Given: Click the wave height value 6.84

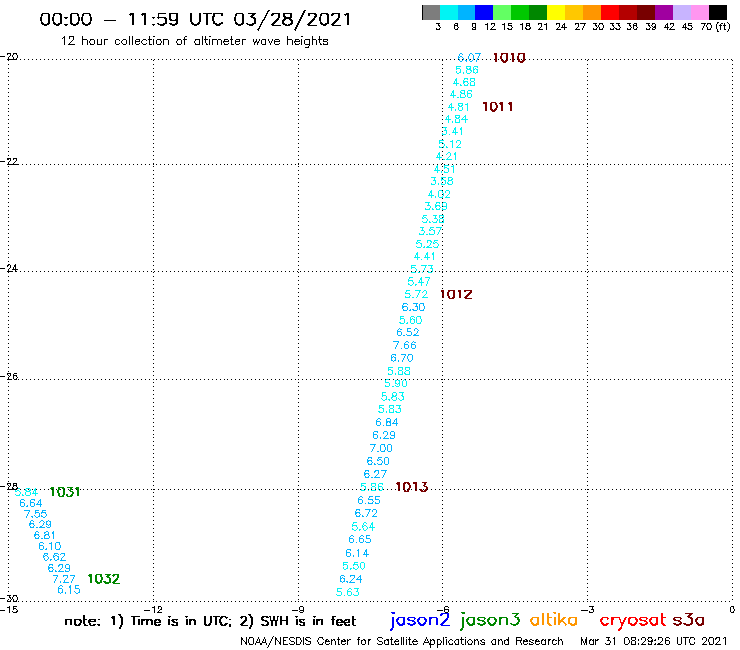Looking at the screenshot, I should click(387, 422).
